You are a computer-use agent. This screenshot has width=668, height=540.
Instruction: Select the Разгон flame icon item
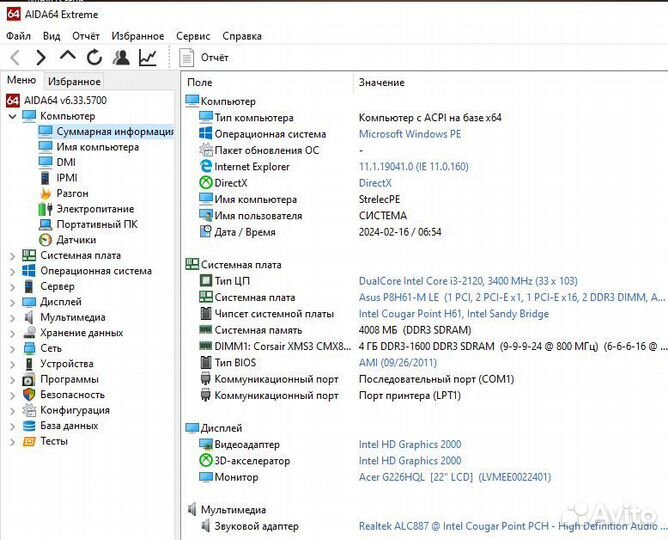point(71,193)
